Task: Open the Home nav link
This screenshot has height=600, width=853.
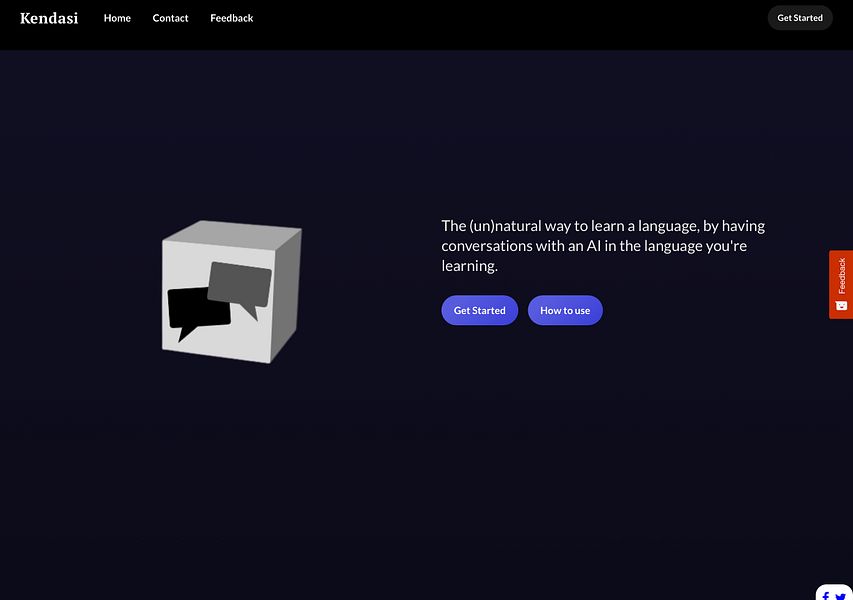Action: tap(117, 18)
